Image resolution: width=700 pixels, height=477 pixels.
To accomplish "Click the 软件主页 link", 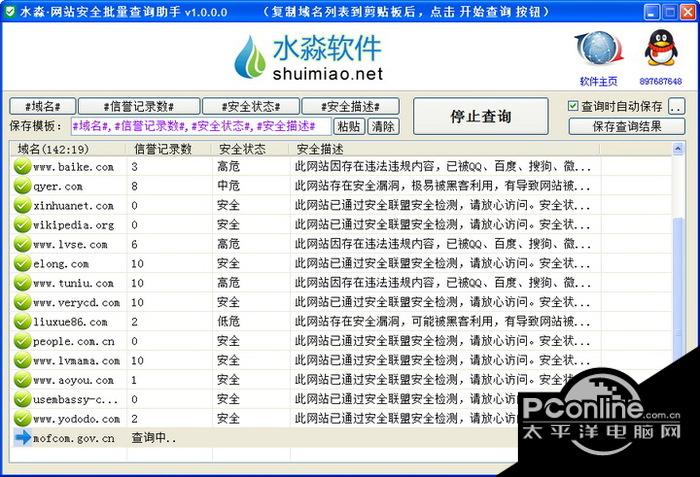I will click(x=598, y=81).
